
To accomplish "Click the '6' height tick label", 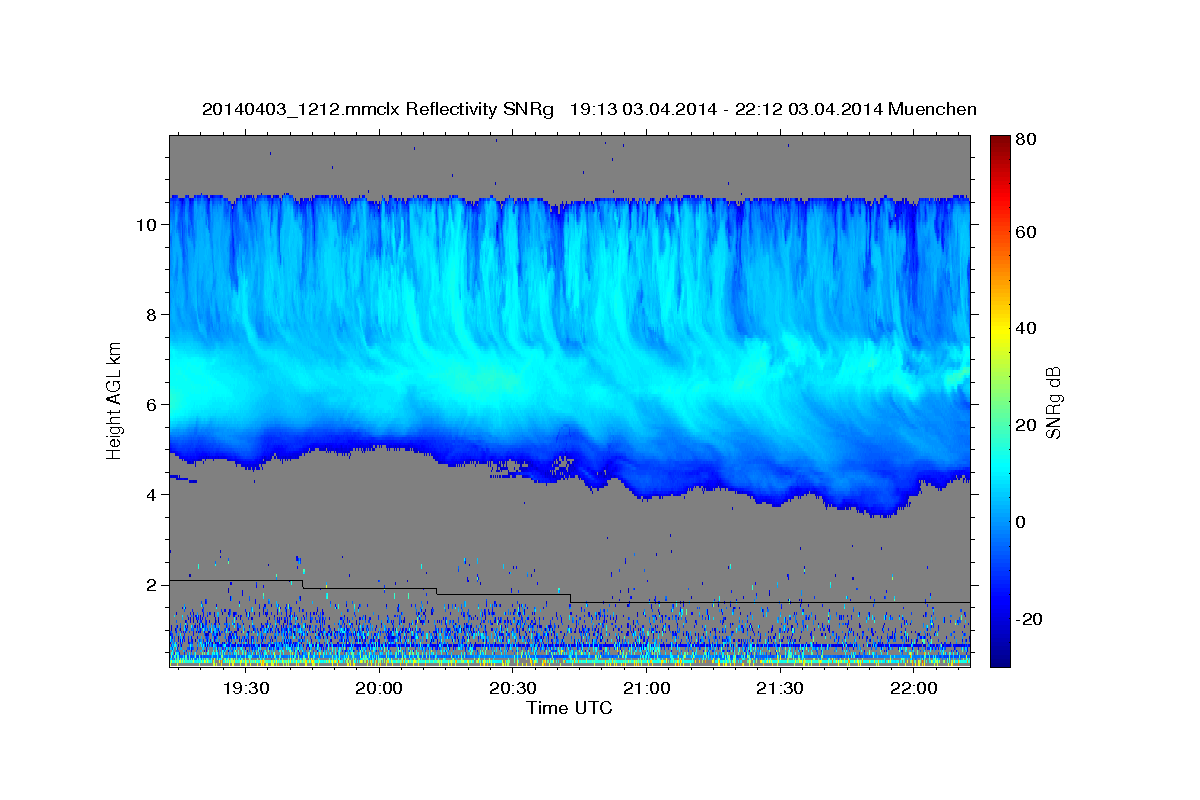I will 153,404.
